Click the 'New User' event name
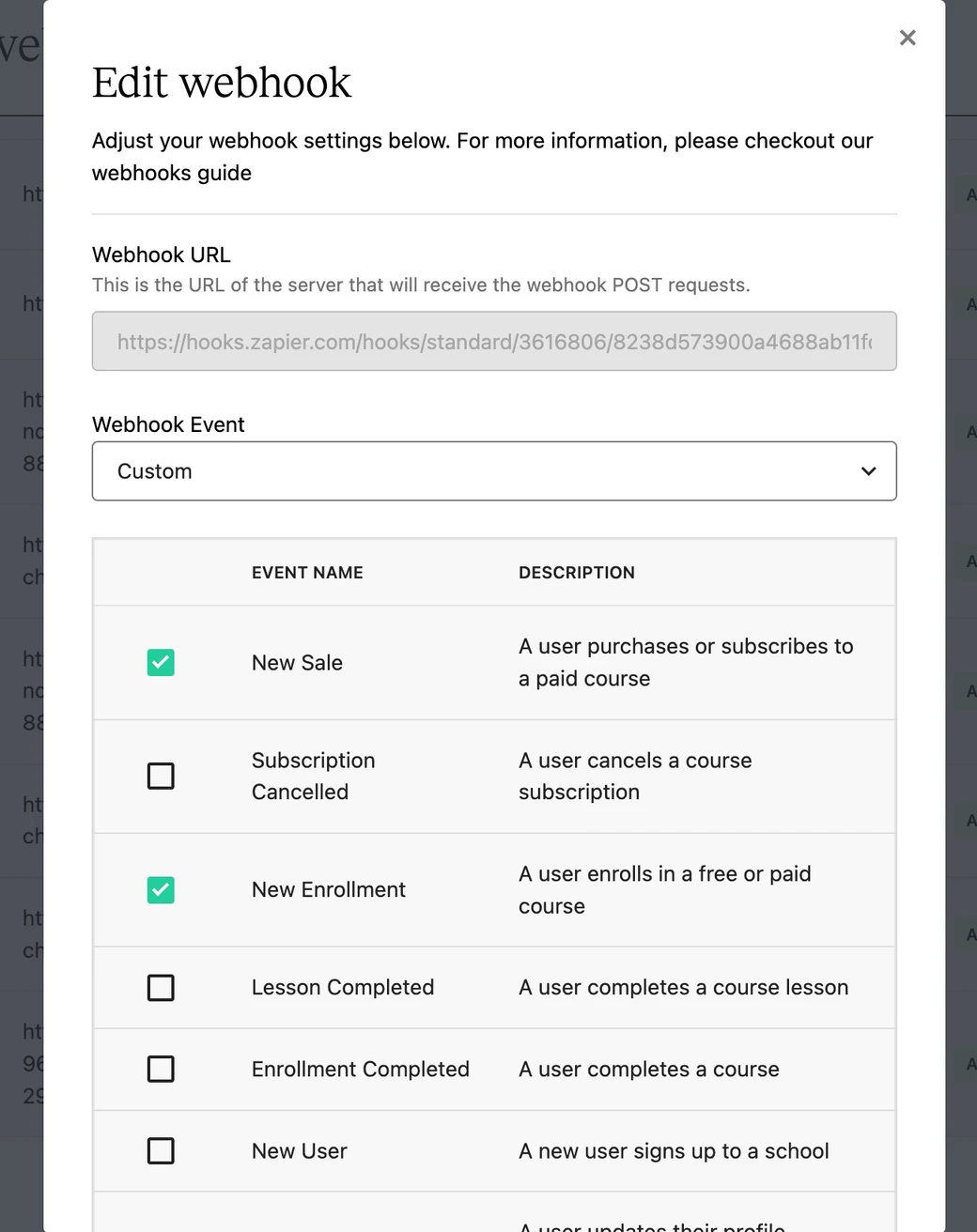This screenshot has width=977, height=1232. [300, 1151]
